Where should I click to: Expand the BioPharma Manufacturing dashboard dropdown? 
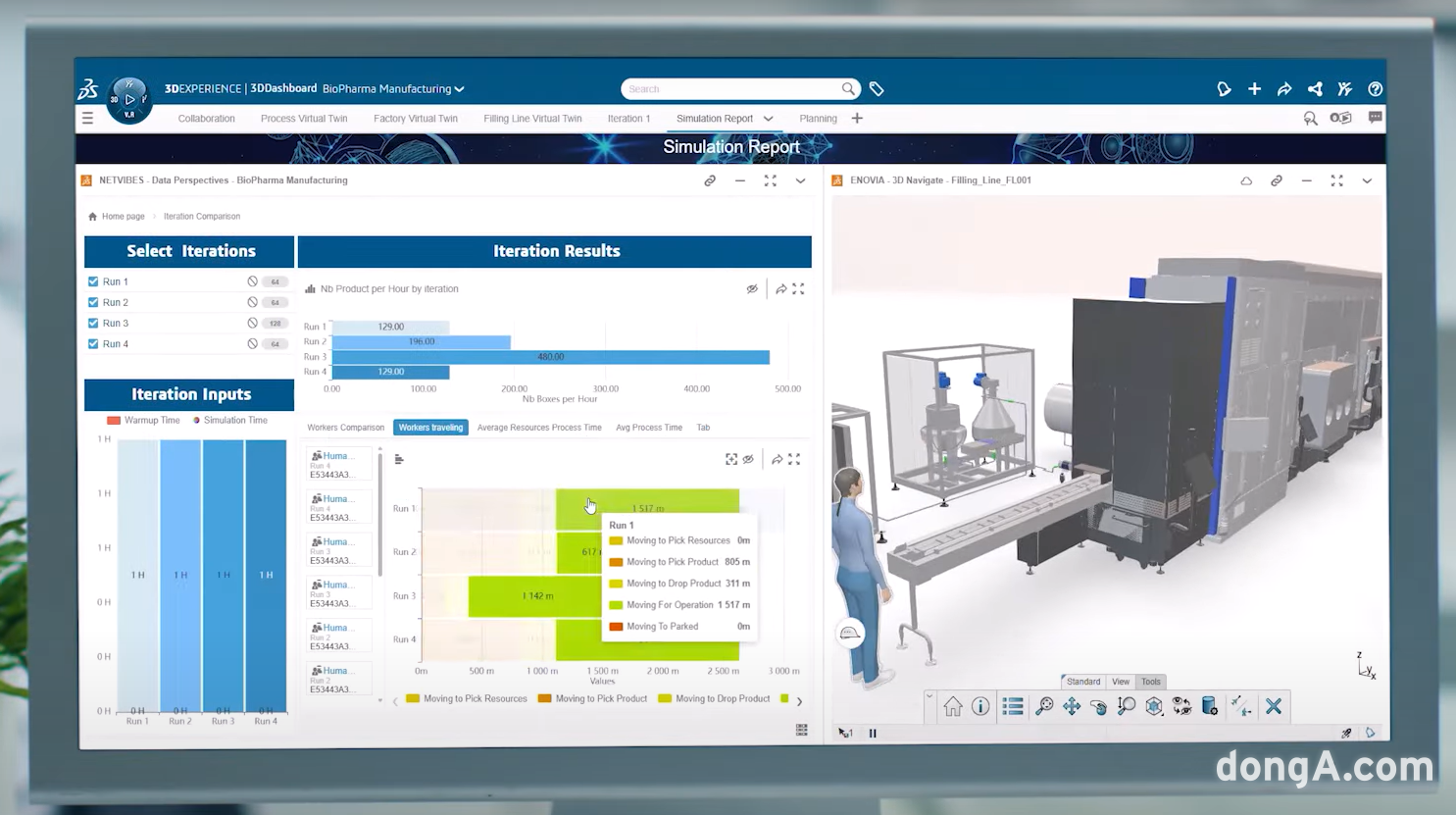click(459, 89)
